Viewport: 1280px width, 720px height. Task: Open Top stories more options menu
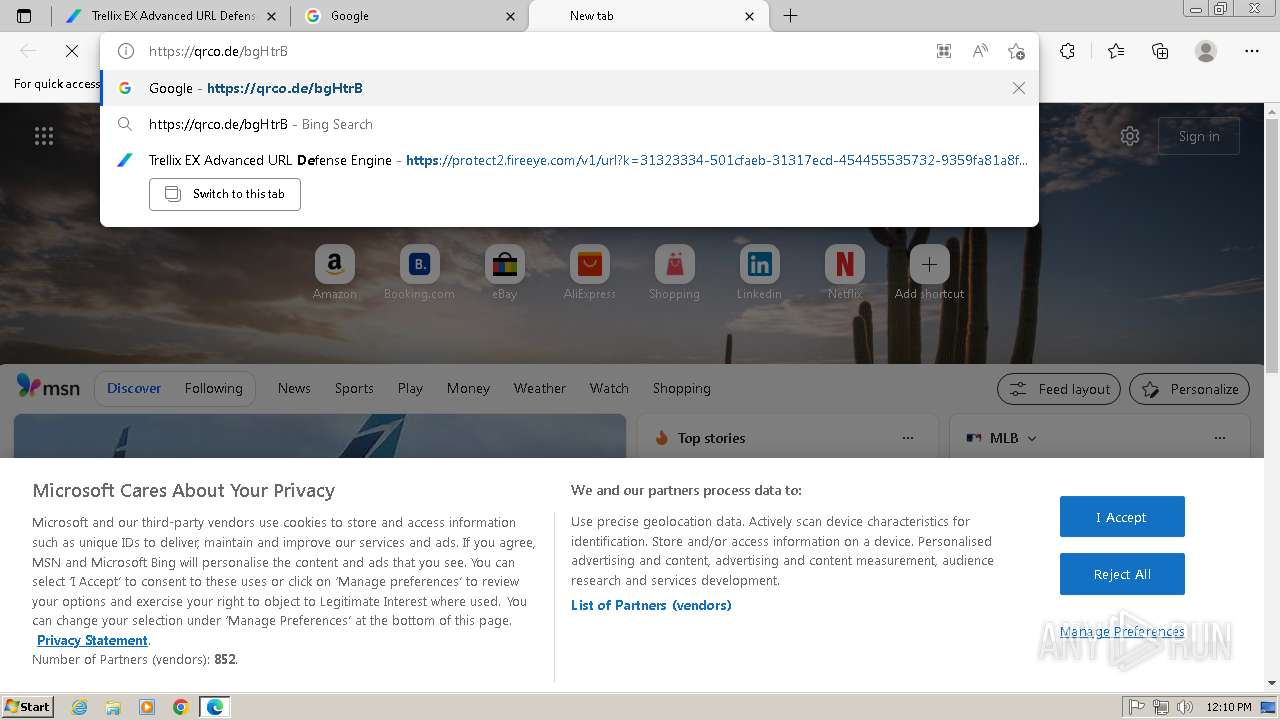pos(908,438)
